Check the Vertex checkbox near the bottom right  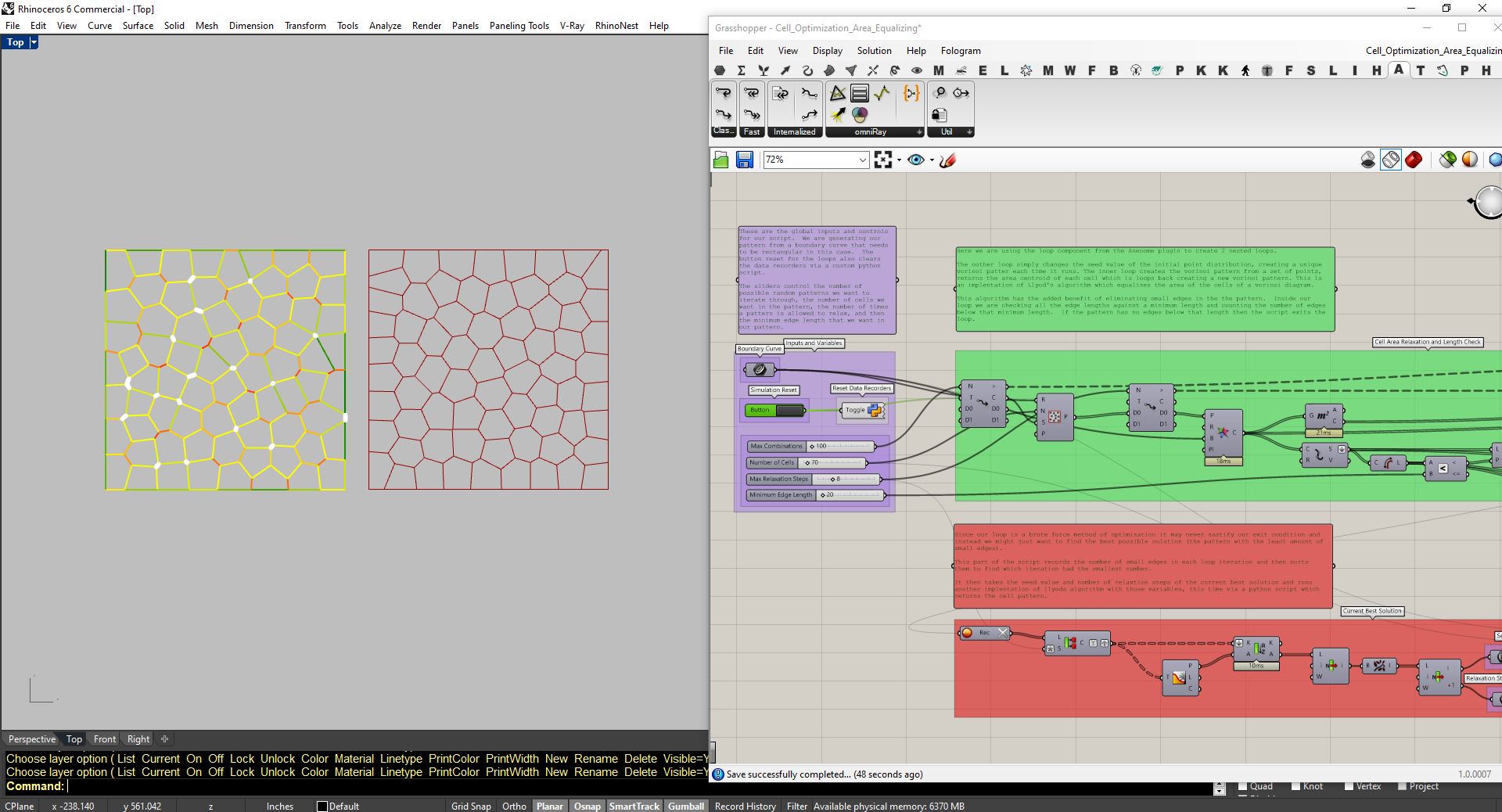click(x=1349, y=788)
